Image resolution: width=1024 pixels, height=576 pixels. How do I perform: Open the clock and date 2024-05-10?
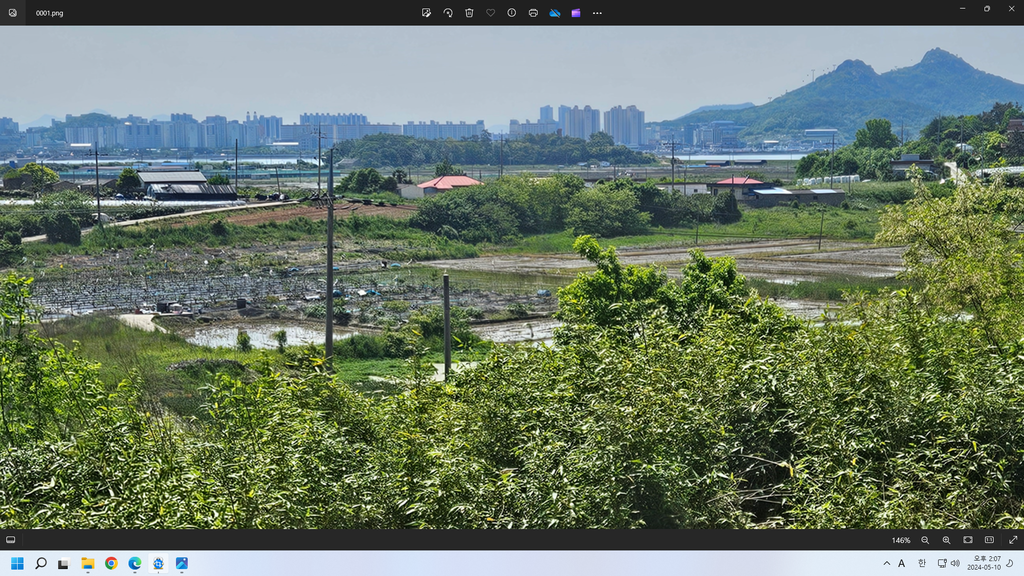pyautogui.click(x=984, y=563)
